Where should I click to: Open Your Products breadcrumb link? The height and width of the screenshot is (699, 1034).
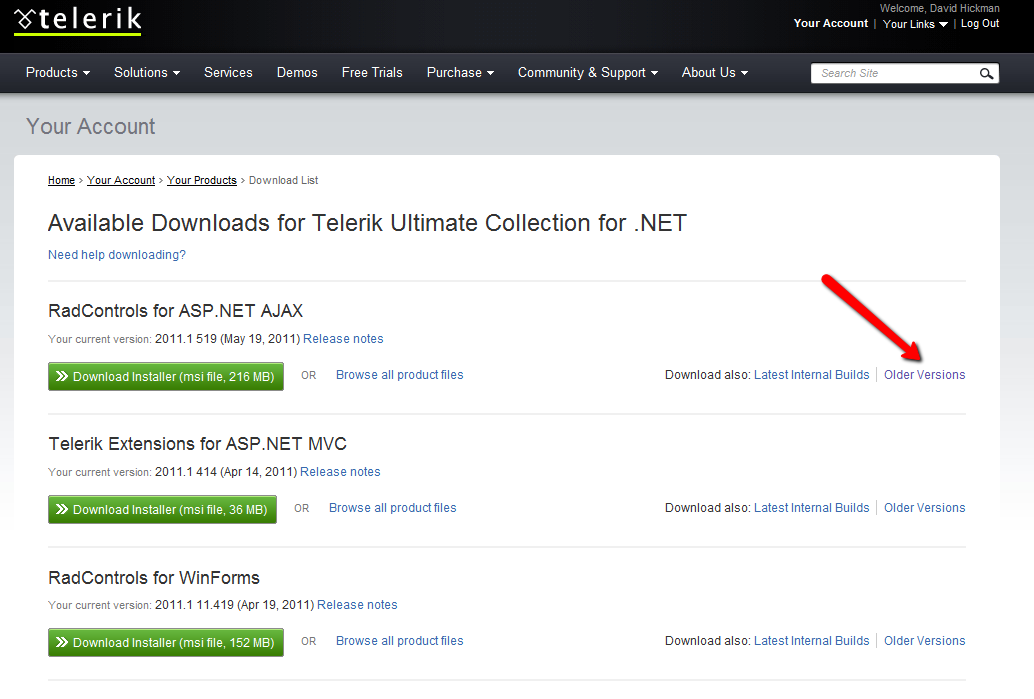click(x=202, y=180)
